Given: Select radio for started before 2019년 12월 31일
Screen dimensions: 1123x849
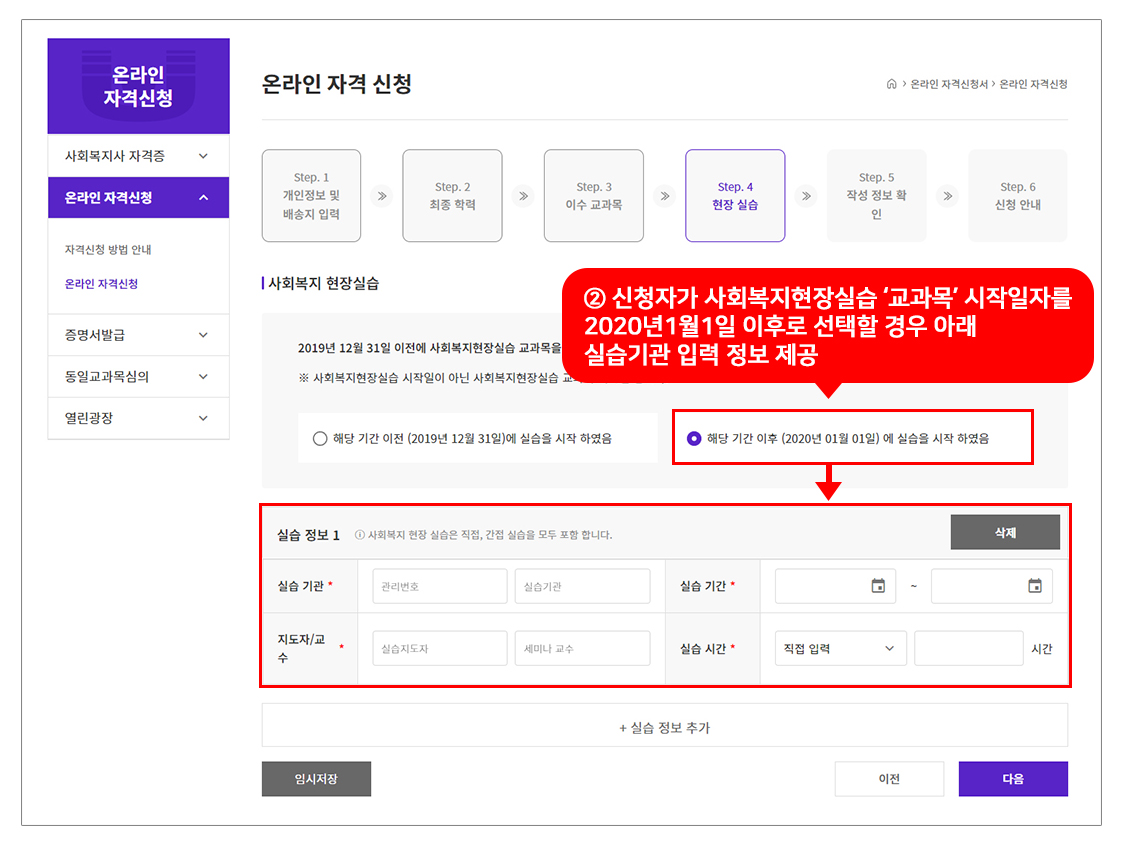Looking at the screenshot, I should click(320, 438).
